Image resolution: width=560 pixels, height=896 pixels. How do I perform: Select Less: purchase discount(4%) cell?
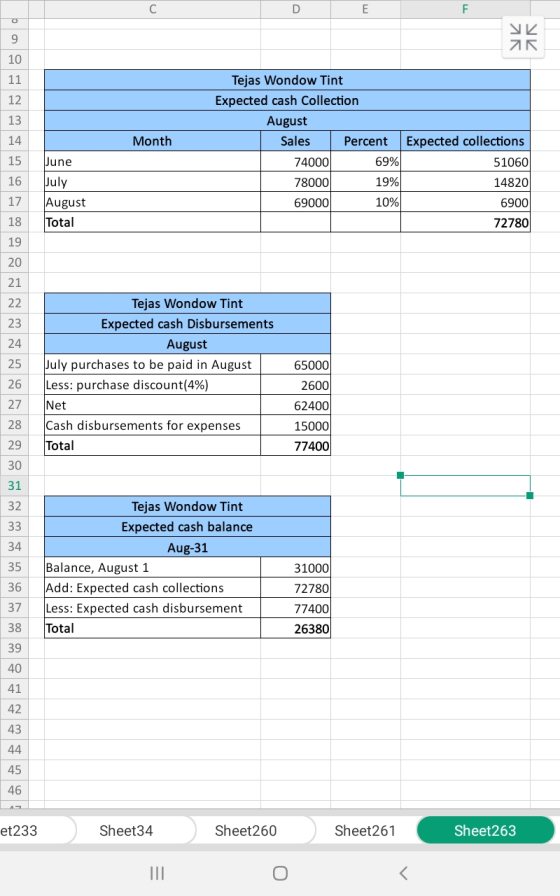pos(153,385)
